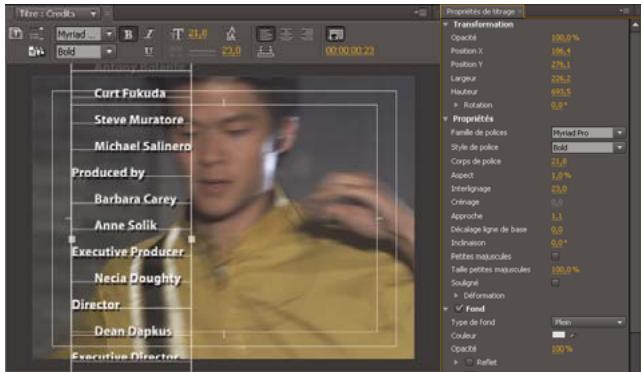The width and height of the screenshot is (642, 373).
Task: Click the kerning icon beside the slider line
Action: (176, 51)
